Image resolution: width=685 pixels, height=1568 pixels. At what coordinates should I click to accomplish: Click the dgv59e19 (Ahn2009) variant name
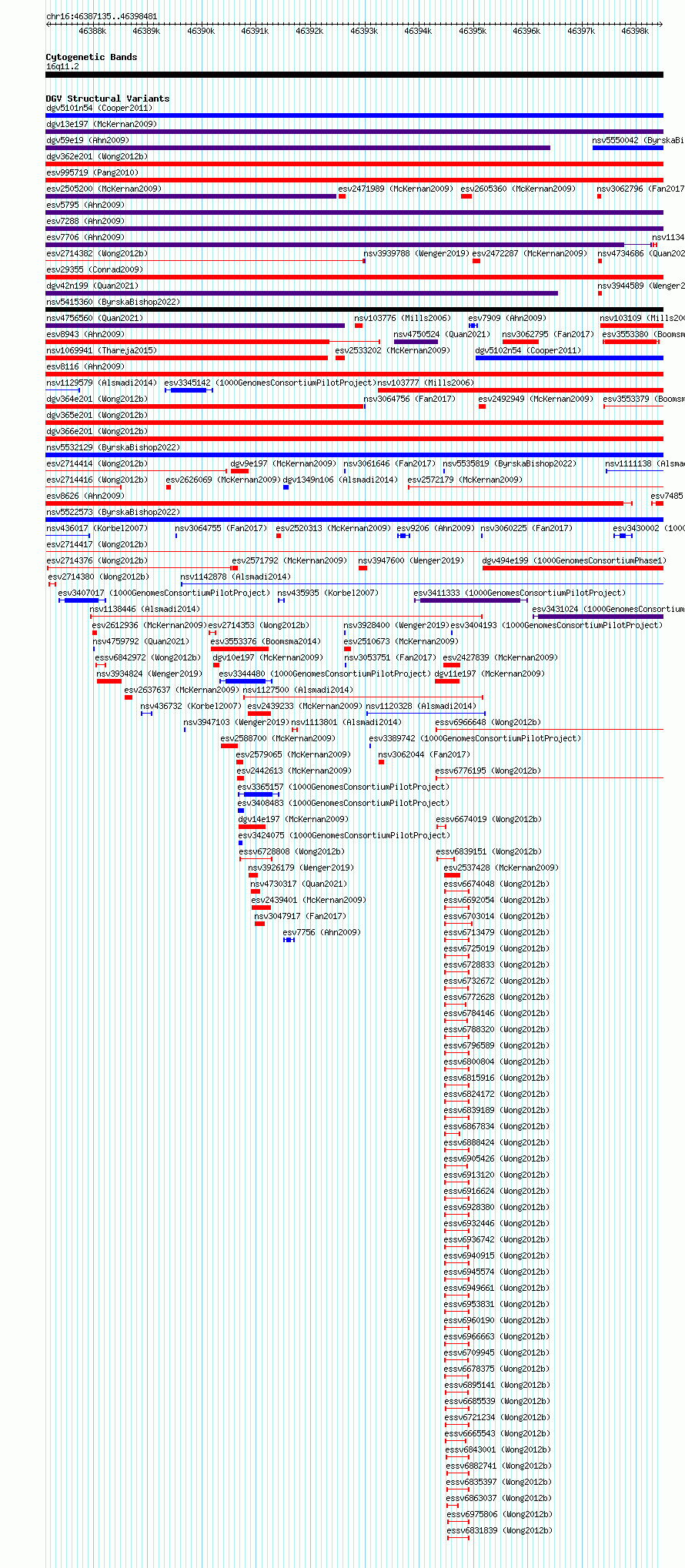coord(88,141)
